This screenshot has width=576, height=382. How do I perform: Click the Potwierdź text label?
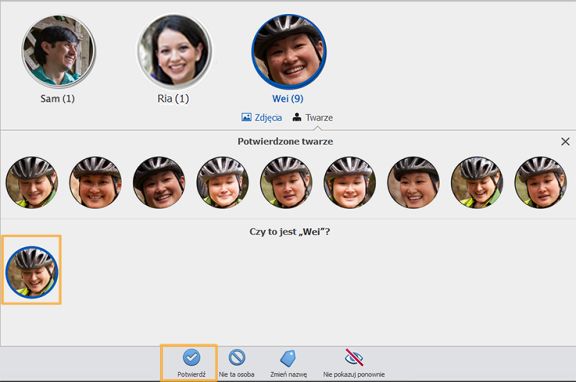pyautogui.click(x=191, y=374)
